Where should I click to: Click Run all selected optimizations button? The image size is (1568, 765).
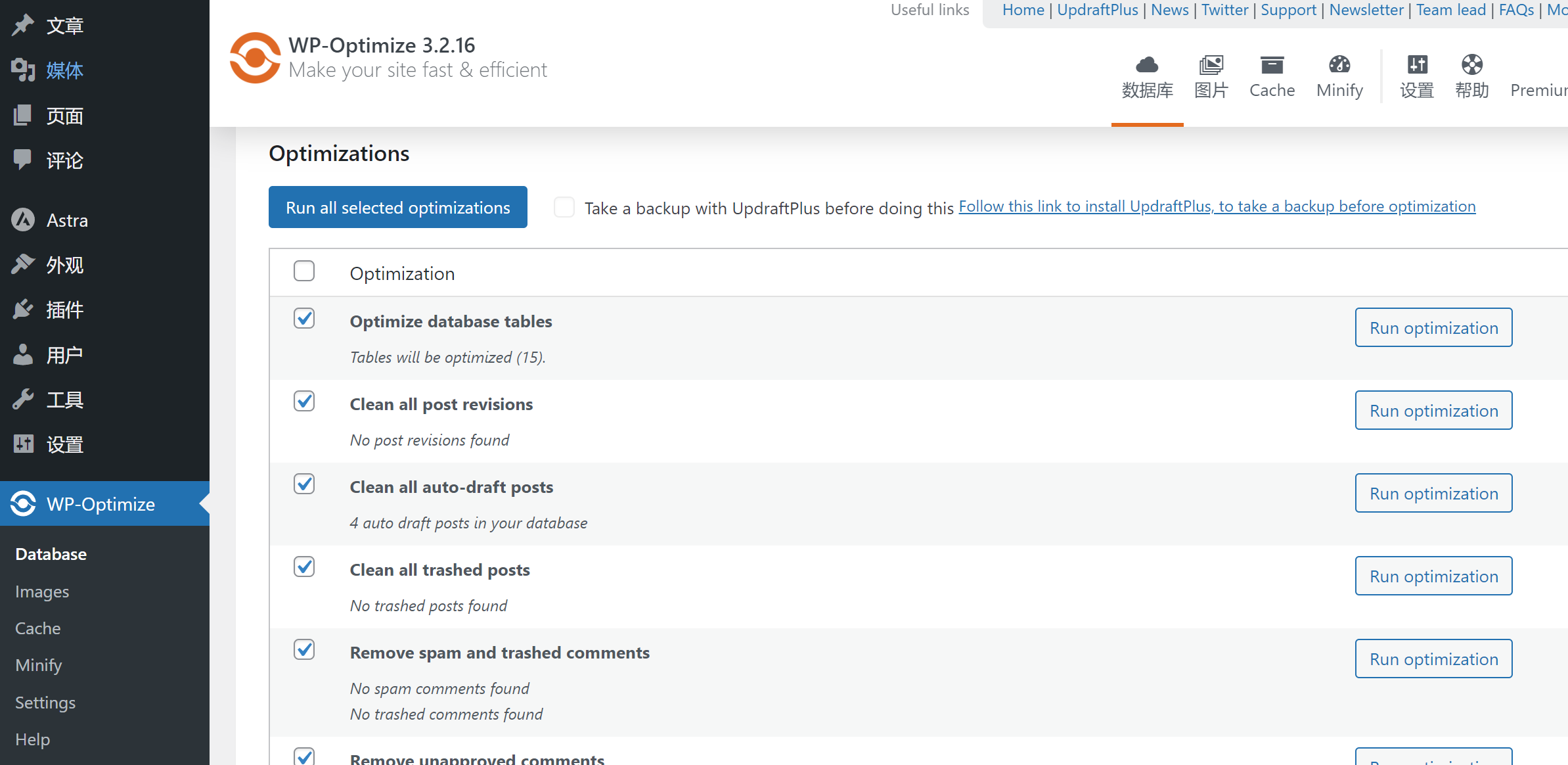(397, 206)
